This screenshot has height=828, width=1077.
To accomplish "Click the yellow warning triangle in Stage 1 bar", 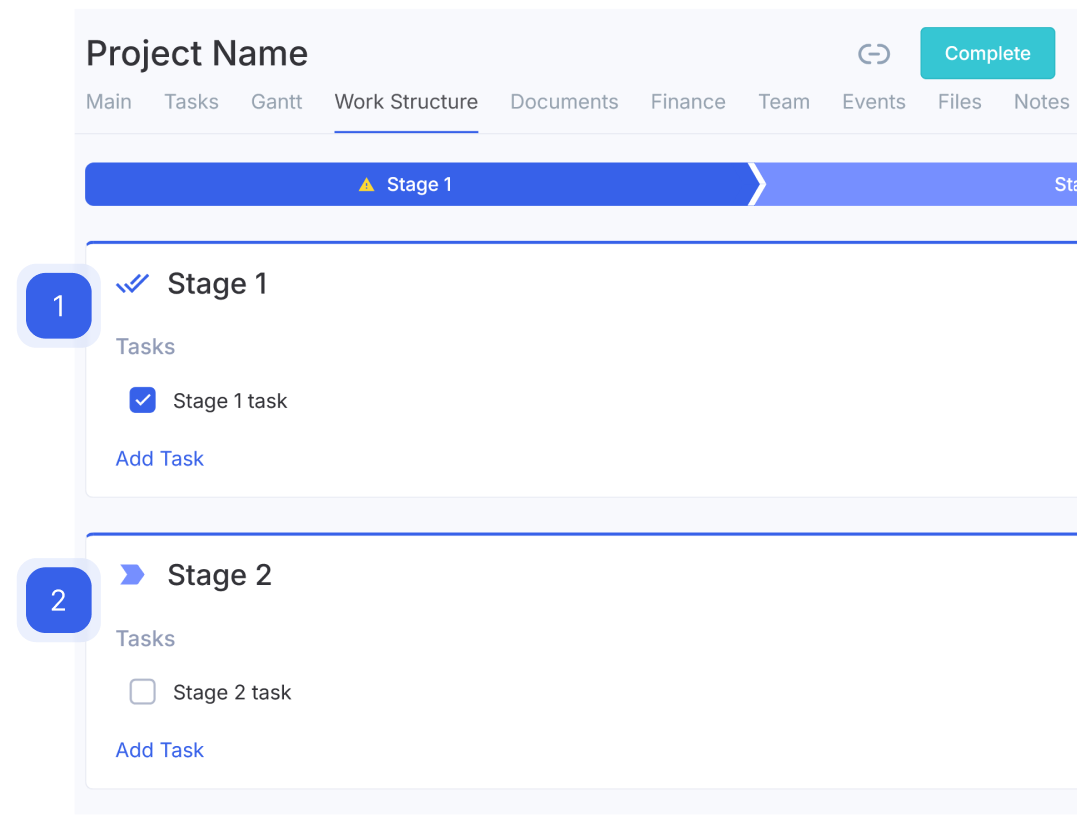I will 367,184.
